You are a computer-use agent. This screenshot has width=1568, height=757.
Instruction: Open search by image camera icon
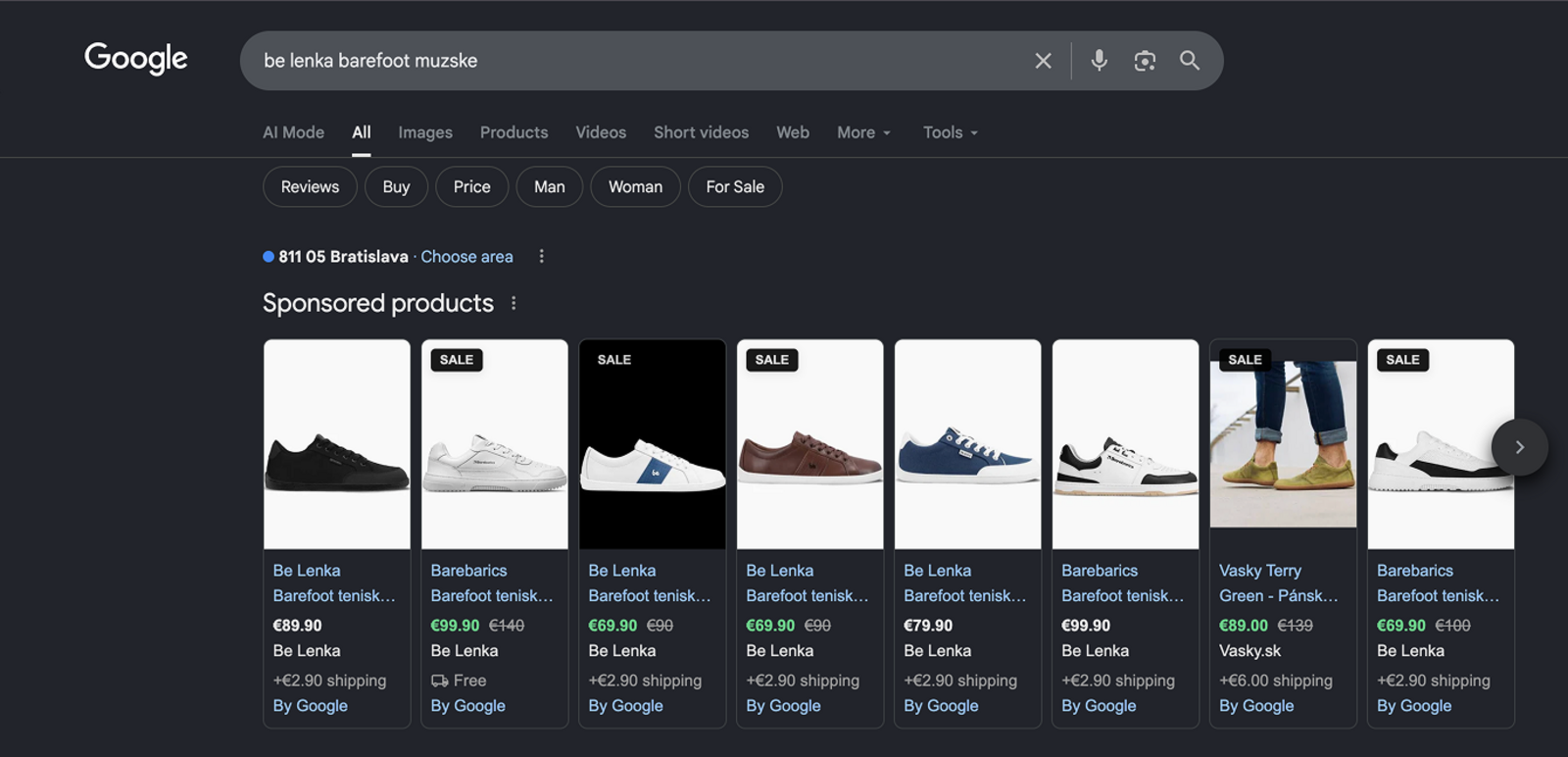click(1145, 61)
